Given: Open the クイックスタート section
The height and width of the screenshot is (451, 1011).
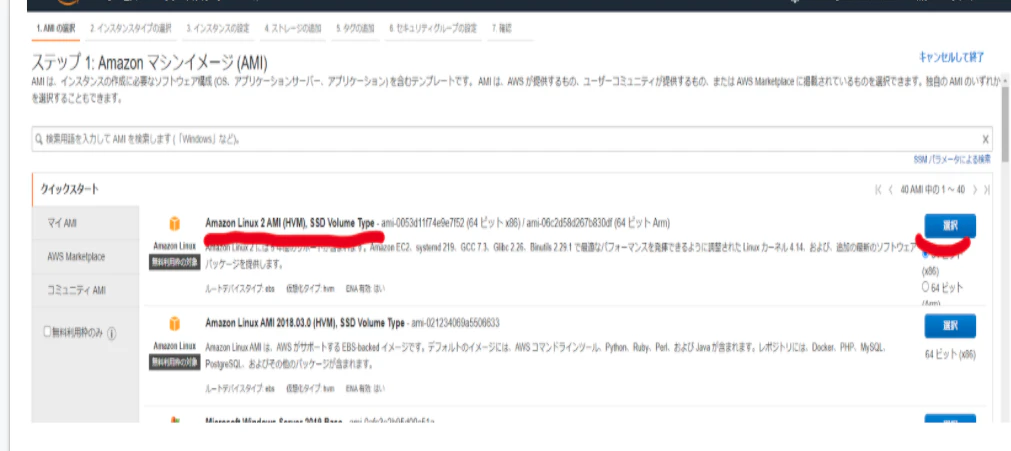Looking at the screenshot, I should coord(70,189).
